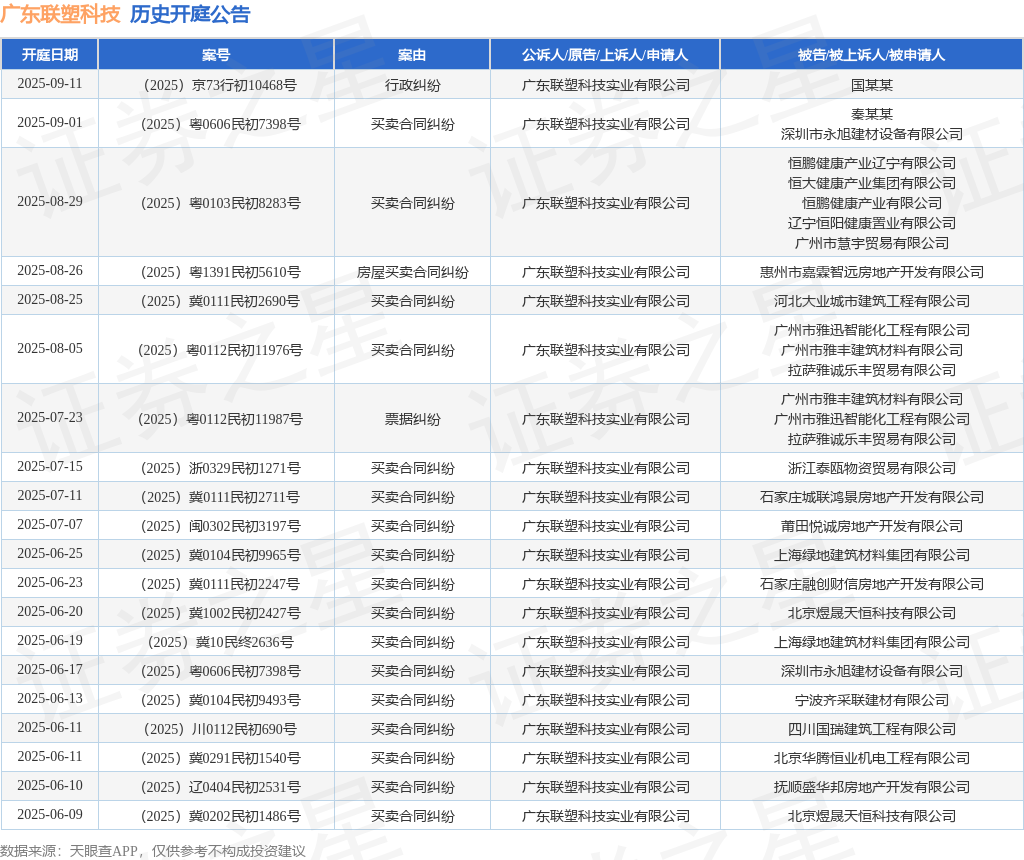The image size is (1024, 860).
Task: Click case number "(2025)冀0104民初9965号"
Action: pyautogui.click(x=220, y=555)
